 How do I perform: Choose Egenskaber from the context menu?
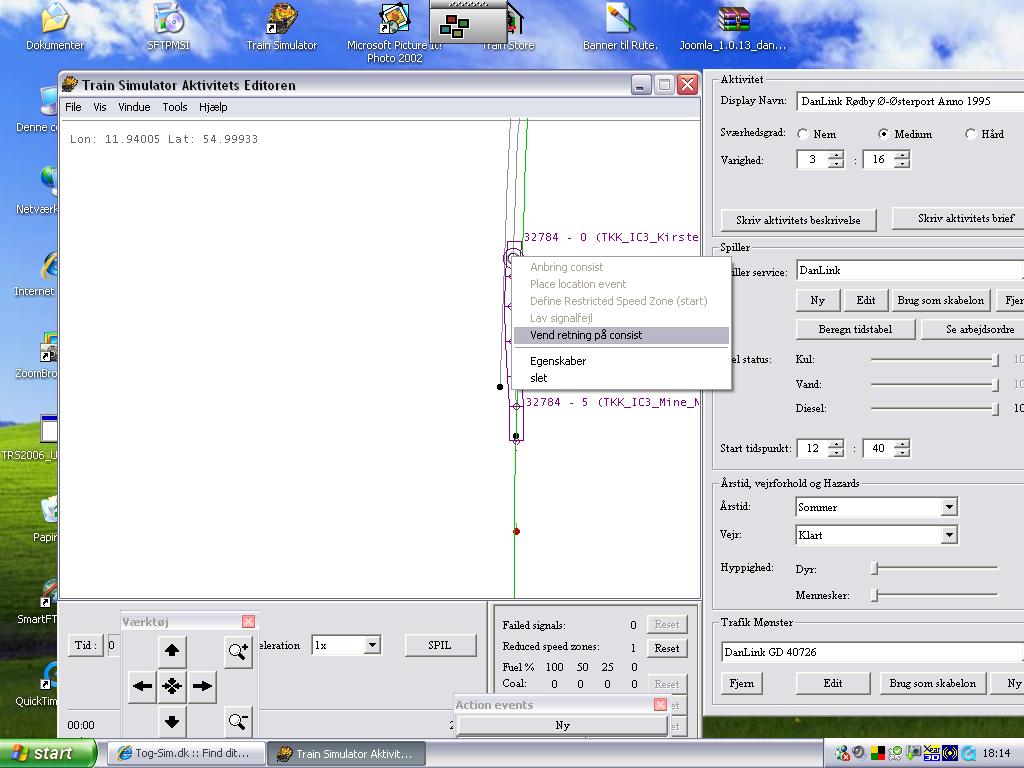pos(621,361)
